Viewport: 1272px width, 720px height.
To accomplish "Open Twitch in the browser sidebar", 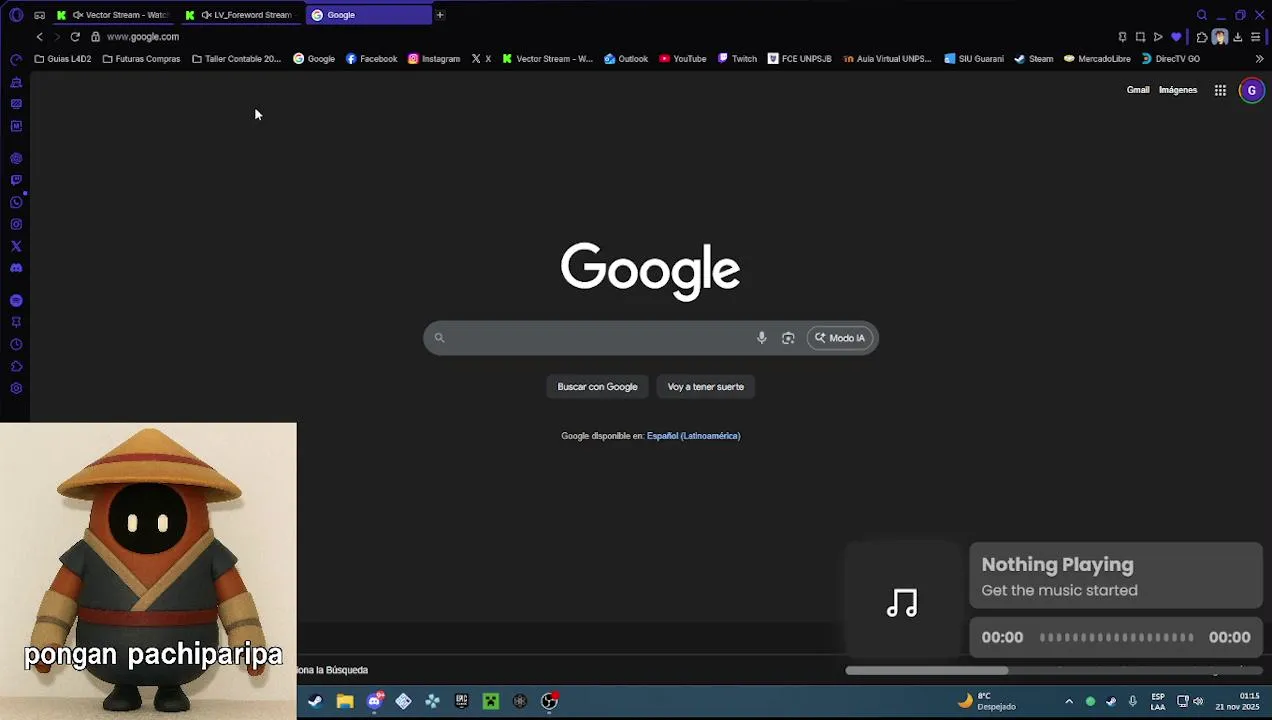I will pyautogui.click(x=16, y=180).
